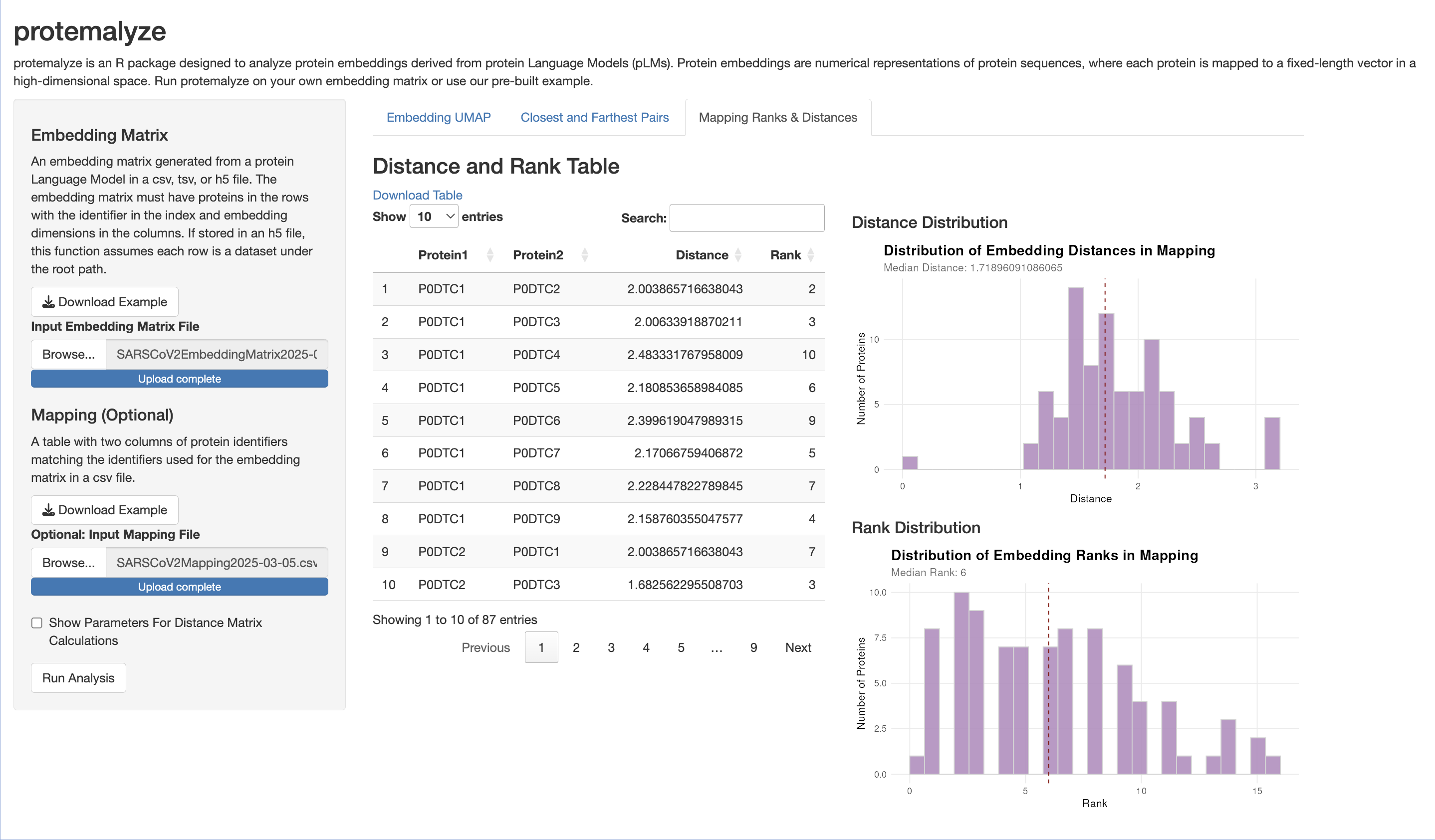Sort table by Rank column arrows
The image size is (1435, 840).
[x=810, y=255]
